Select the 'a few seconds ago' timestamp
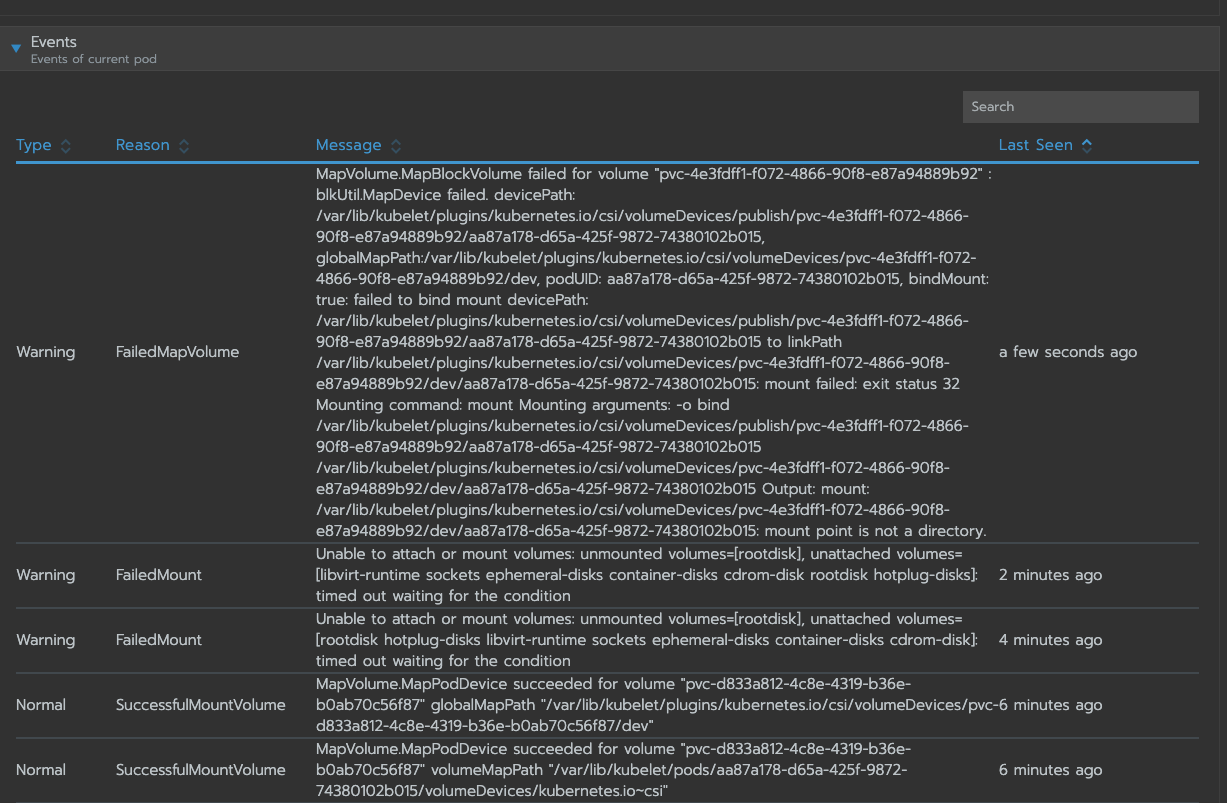The height and width of the screenshot is (803, 1227). 1068,352
